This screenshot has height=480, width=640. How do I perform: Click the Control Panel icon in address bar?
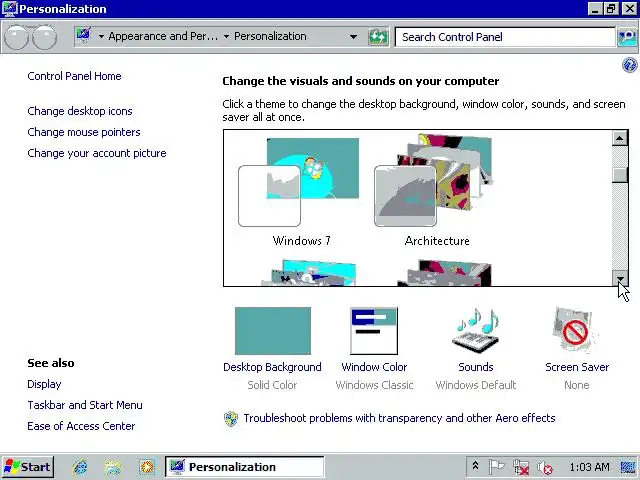click(84, 35)
